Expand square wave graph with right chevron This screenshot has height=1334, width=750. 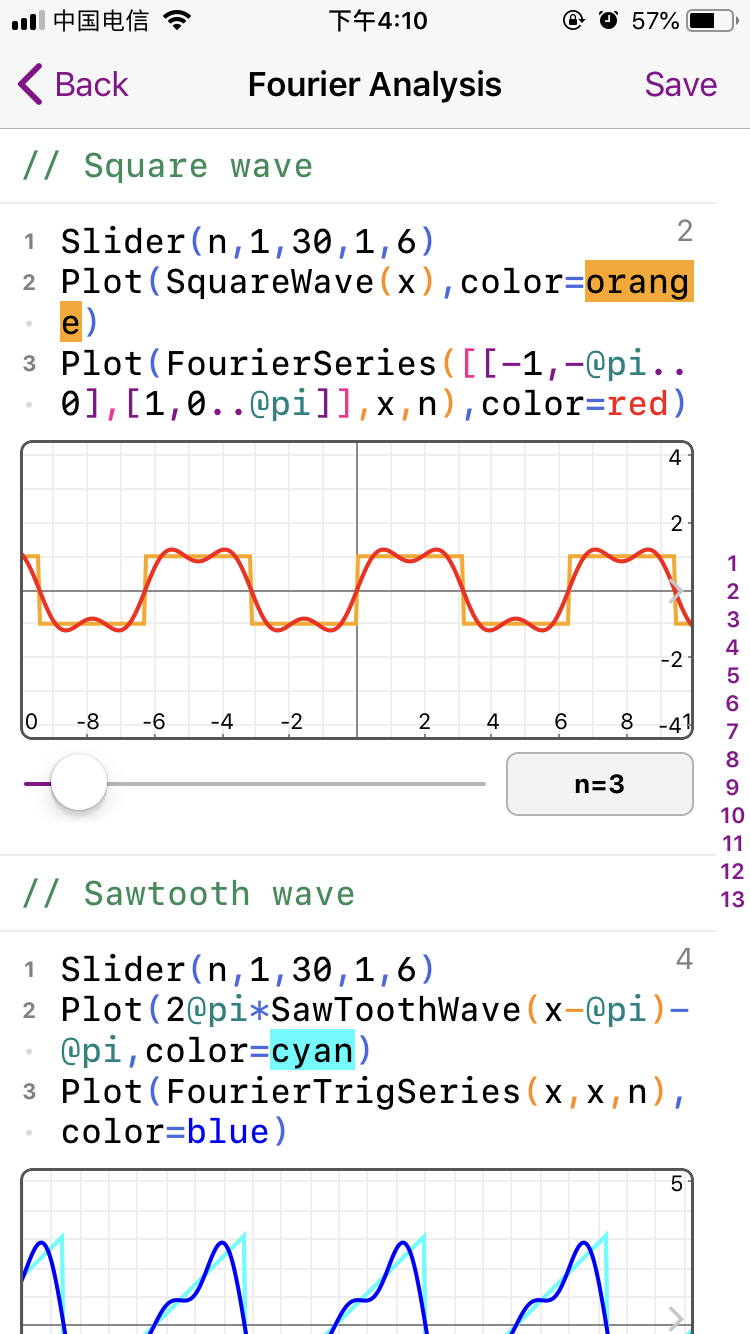coord(676,591)
